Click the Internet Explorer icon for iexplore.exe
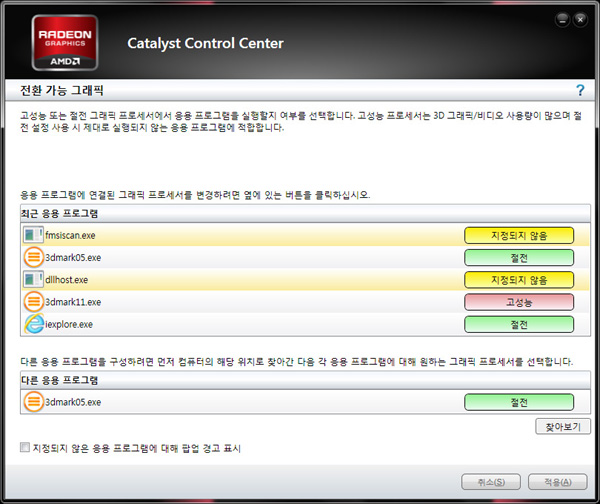600x504 pixels. click(34, 324)
